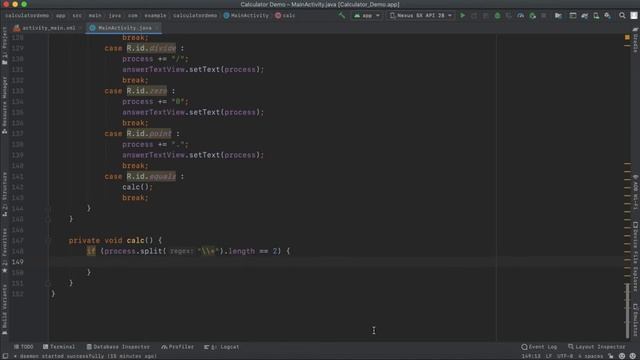Viewport: 640px width, 360px height.
Task: Open the Gradle panel on the right edge
Action: point(636,41)
